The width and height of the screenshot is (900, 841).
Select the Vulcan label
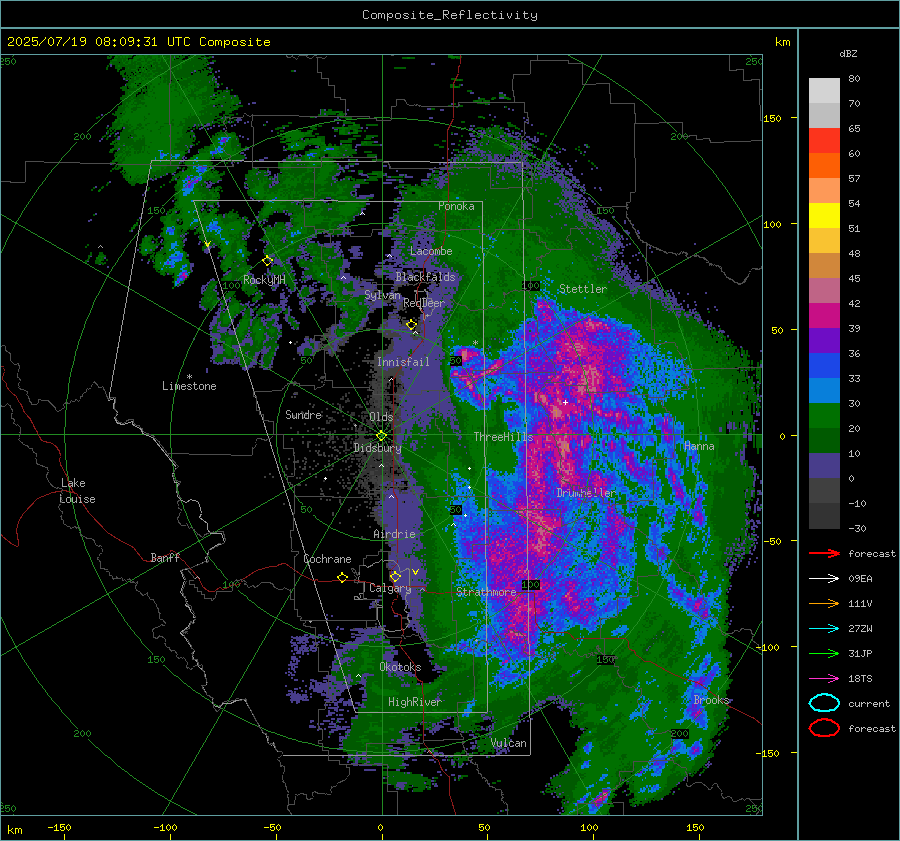click(509, 743)
